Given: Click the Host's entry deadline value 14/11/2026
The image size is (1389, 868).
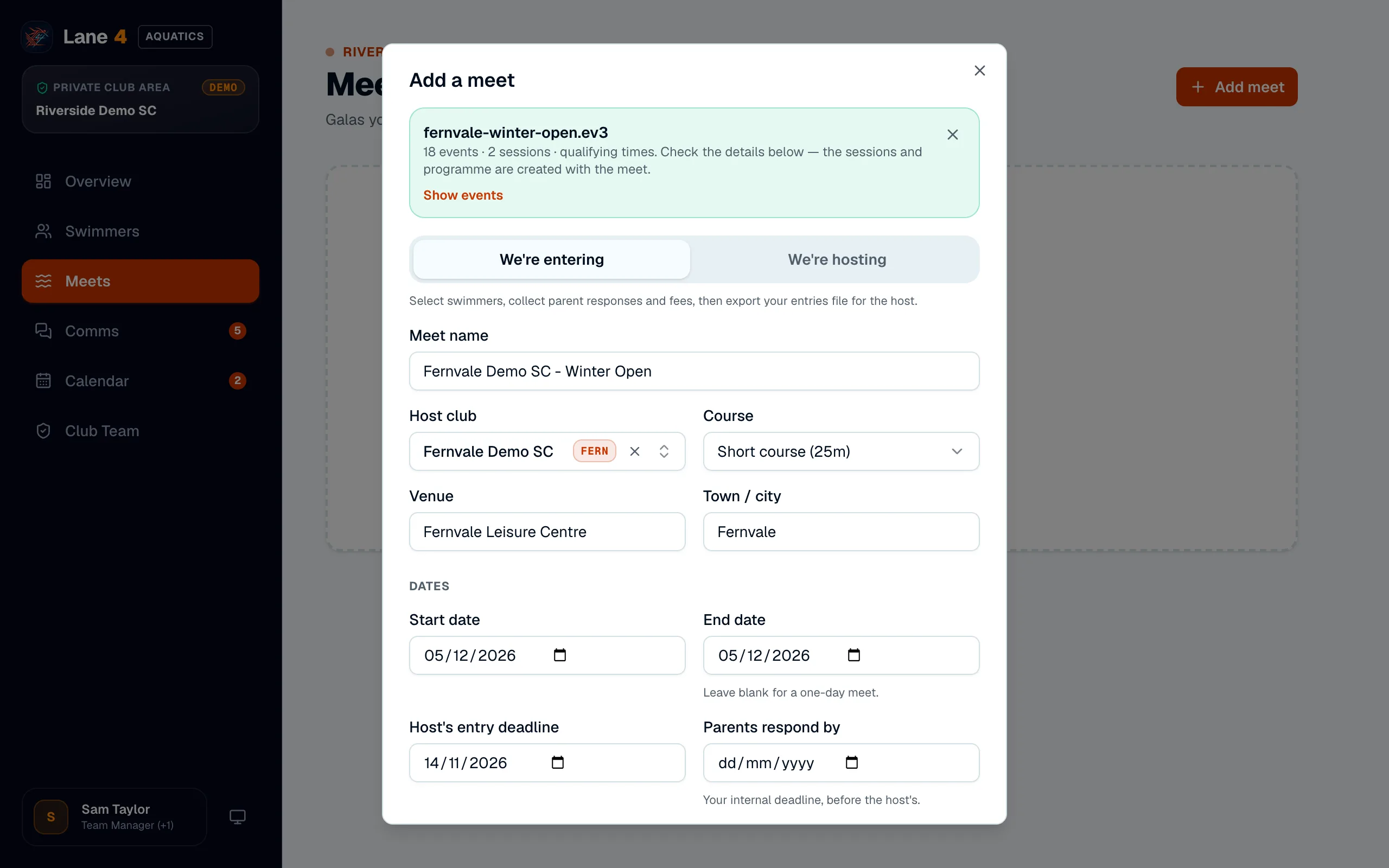Looking at the screenshot, I should coord(466,763).
